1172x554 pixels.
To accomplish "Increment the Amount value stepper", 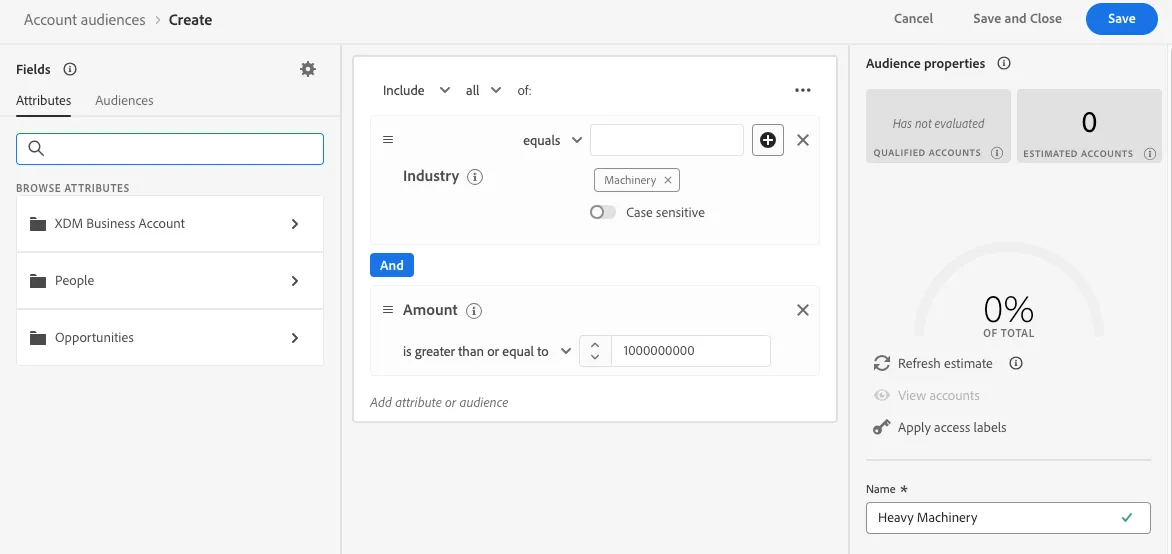I will click(595, 345).
